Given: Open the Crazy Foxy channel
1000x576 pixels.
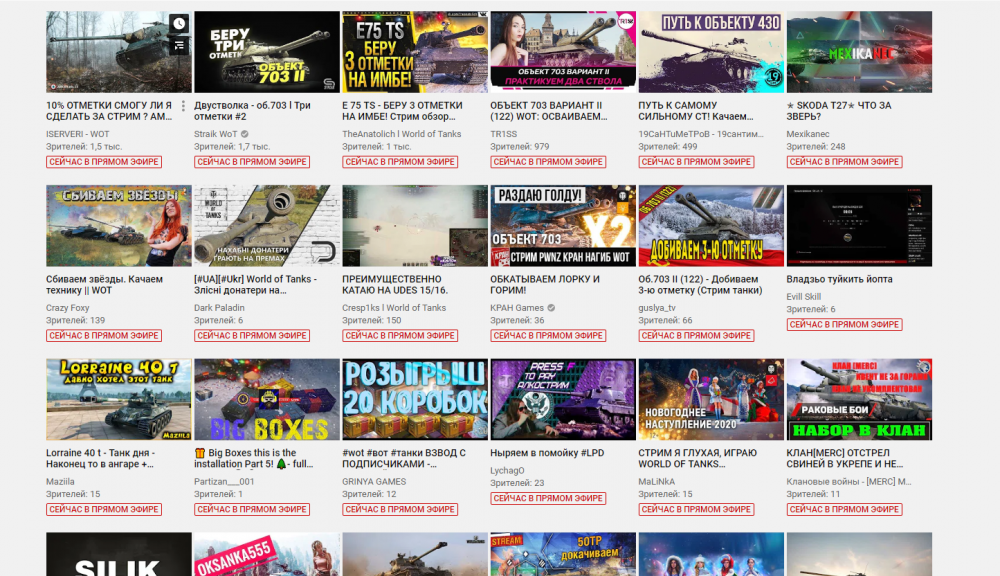Looking at the screenshot, I should (68, 307).
